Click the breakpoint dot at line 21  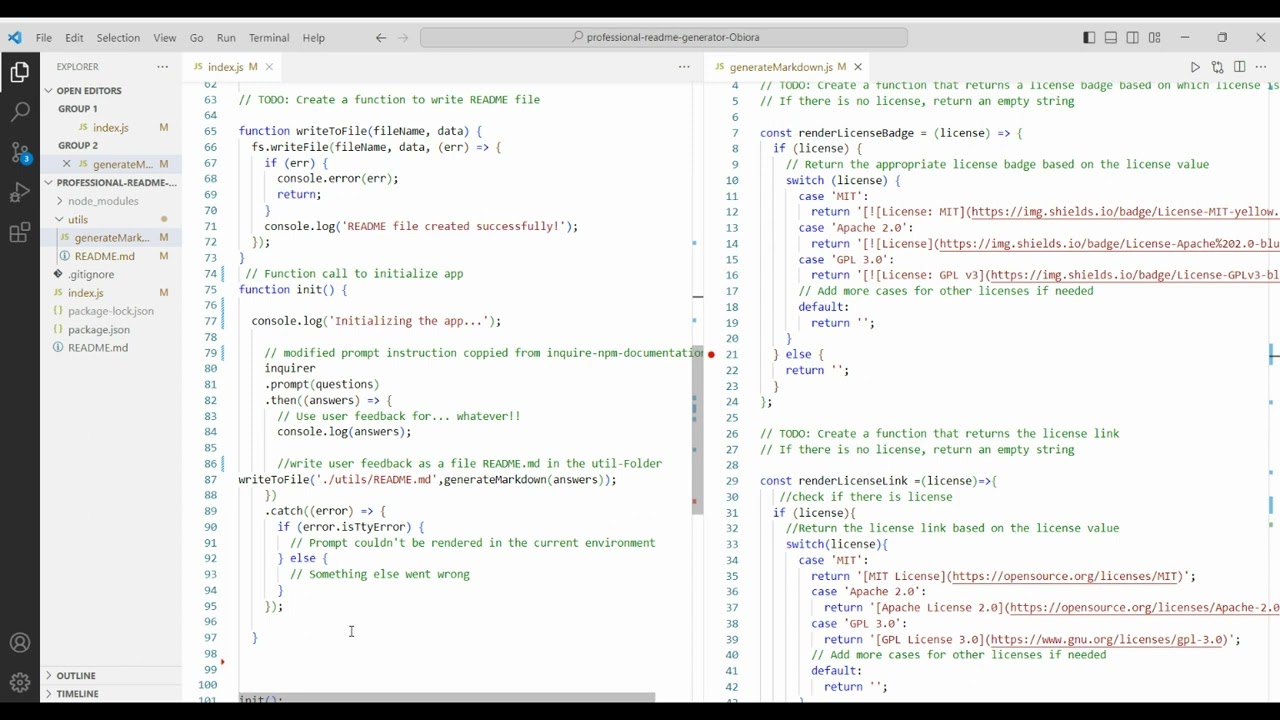point(711,354)
